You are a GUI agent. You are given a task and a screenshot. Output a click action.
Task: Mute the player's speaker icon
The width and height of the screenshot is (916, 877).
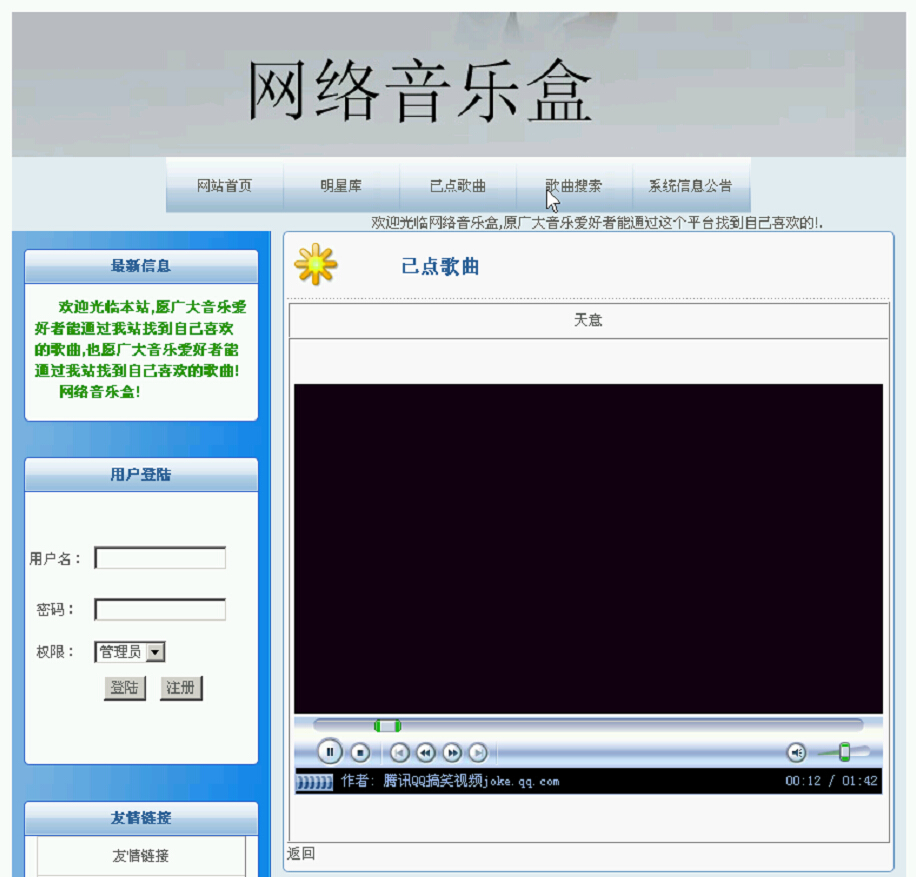tap(796, 753)
